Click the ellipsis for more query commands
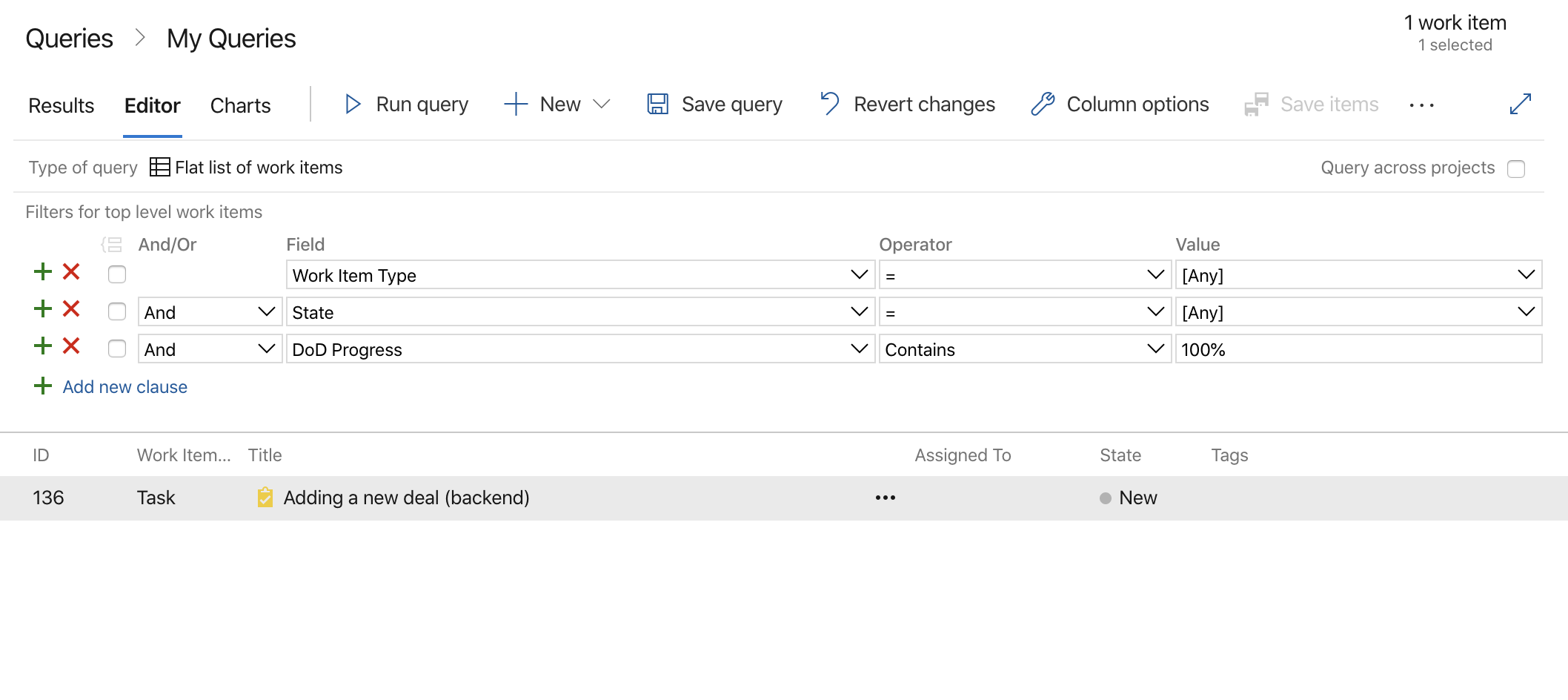 click(x=1422, y=105)
